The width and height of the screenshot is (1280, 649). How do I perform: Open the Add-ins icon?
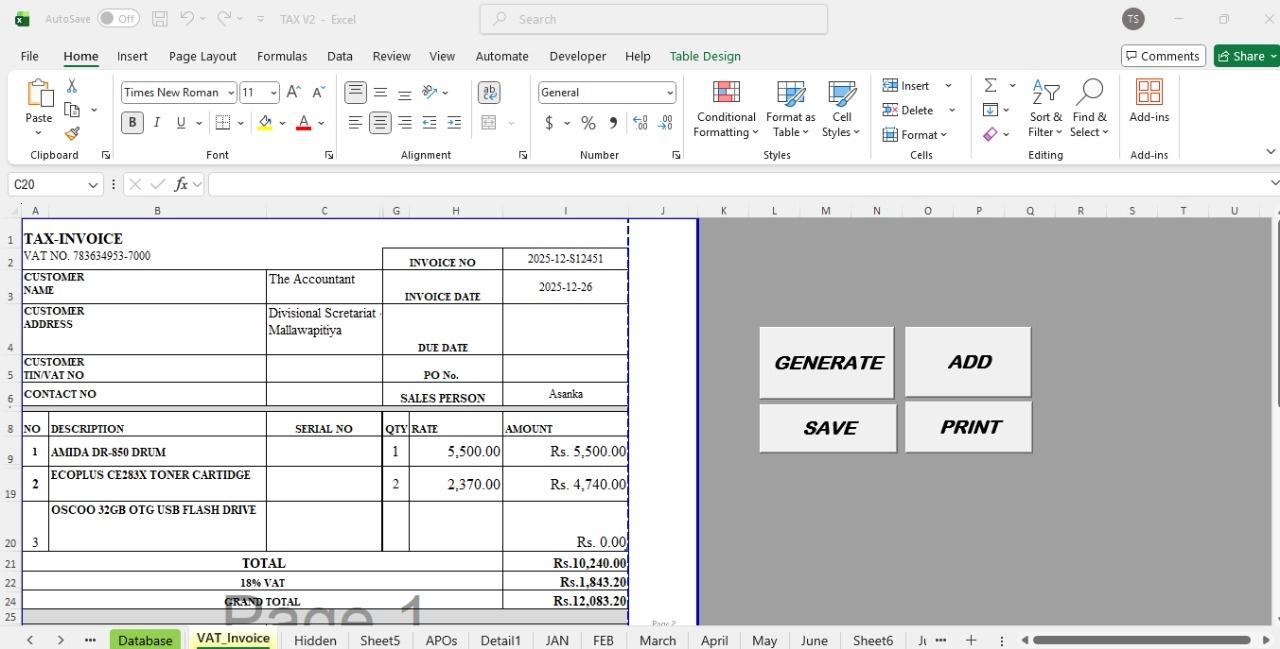click(1149, 100)
